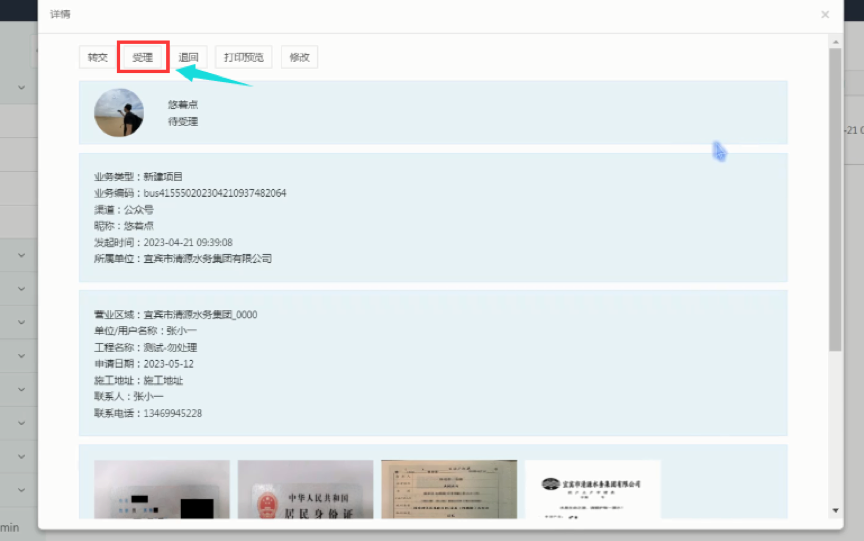This screenshot has height=541, width=864.
Task: Click the vertical scrollbar thumb in the dialog
Action: (835, 200)
